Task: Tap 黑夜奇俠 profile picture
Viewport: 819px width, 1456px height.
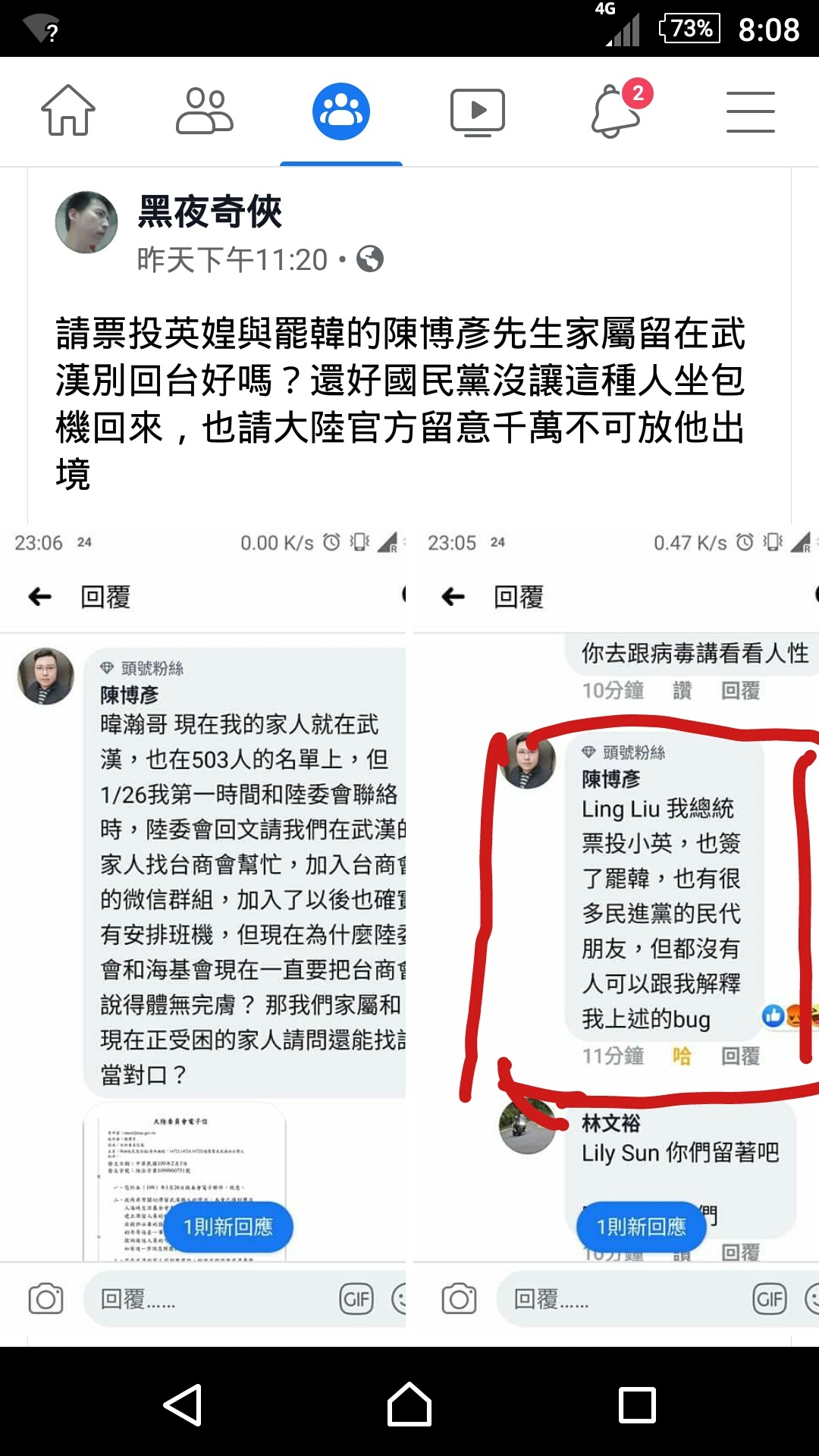Action: pos(86,222)
